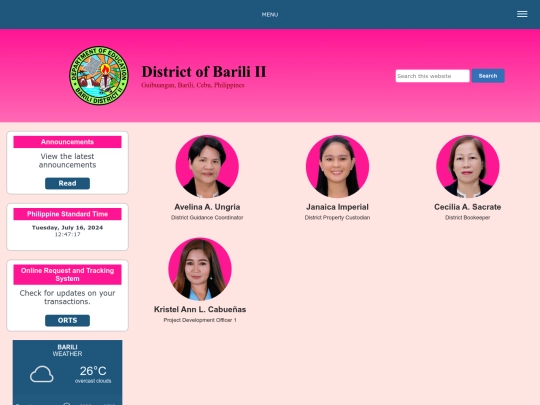Screen dimensions: 540x405
Task: Click District Bookkeeper title
Action: pos(467,218)
